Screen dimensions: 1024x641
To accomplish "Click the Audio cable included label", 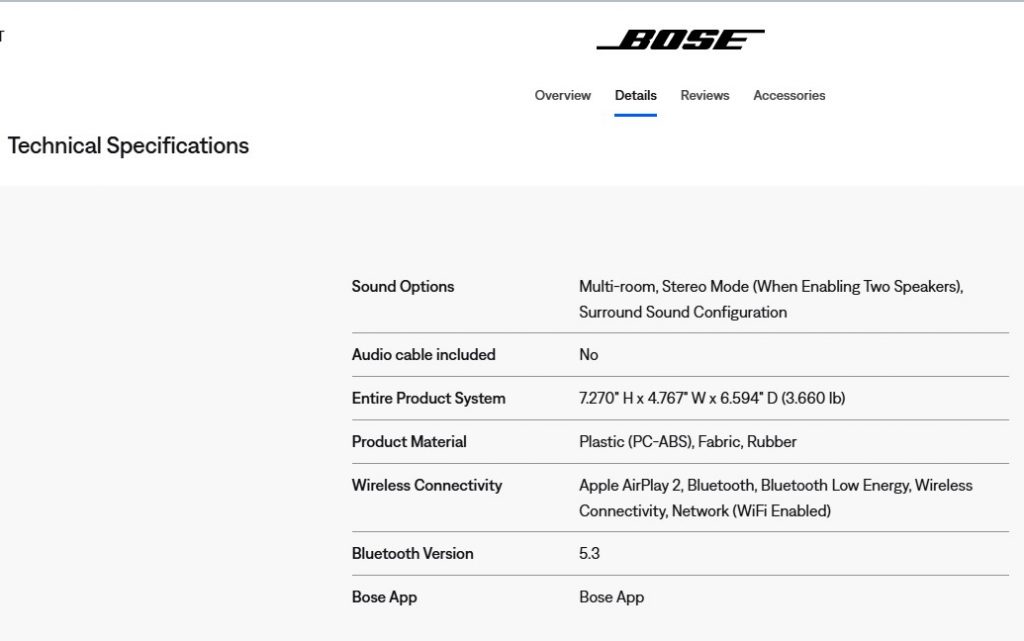I will click(x=423, y=354).
